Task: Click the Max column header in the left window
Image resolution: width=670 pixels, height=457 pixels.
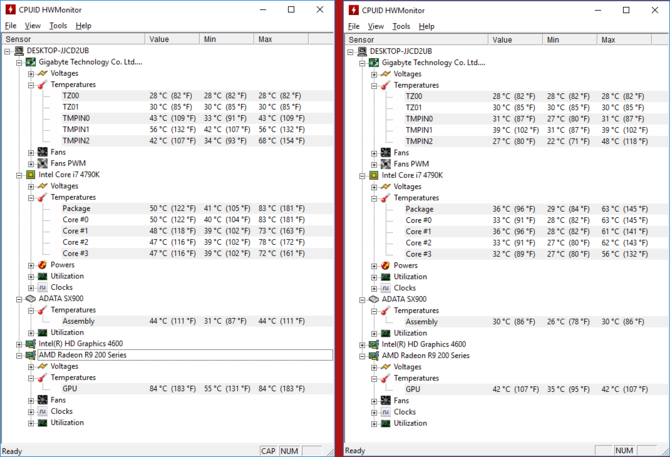Action: 281,39
